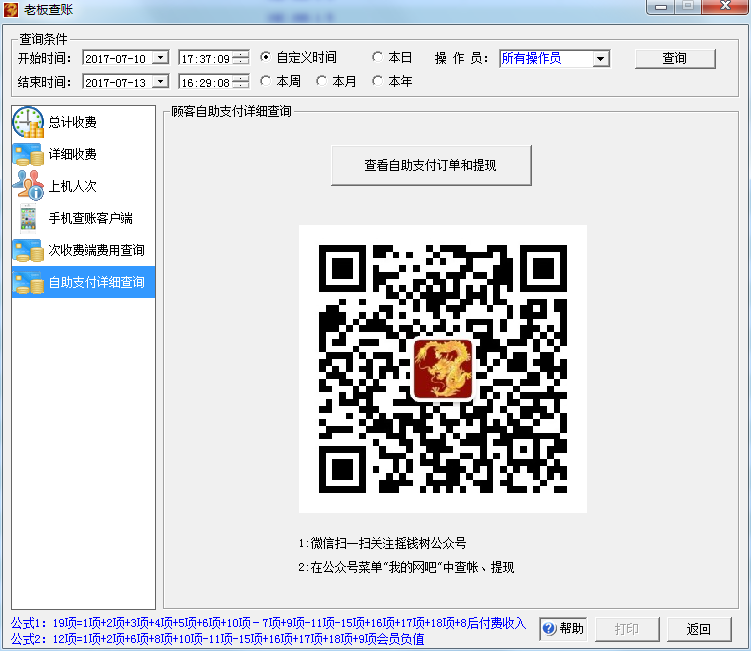Image resolution: width=751 pixels, height=651 pixels.
Task: Click the 帮助 help button
Action: click(564, 628)
